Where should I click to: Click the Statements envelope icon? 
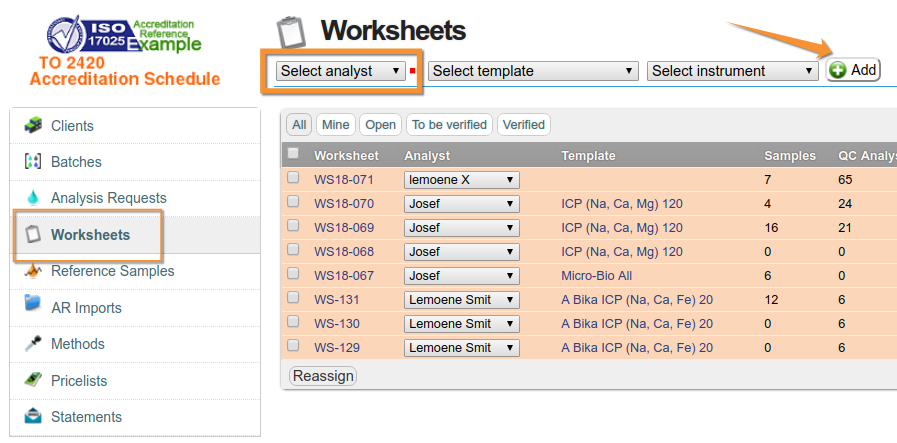point(33,416)
